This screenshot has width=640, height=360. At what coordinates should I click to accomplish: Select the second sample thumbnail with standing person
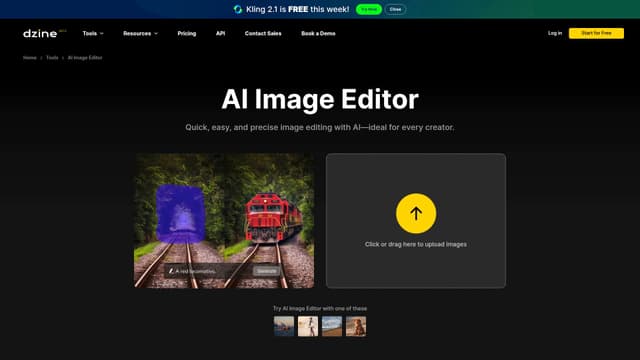click(308, 326)
